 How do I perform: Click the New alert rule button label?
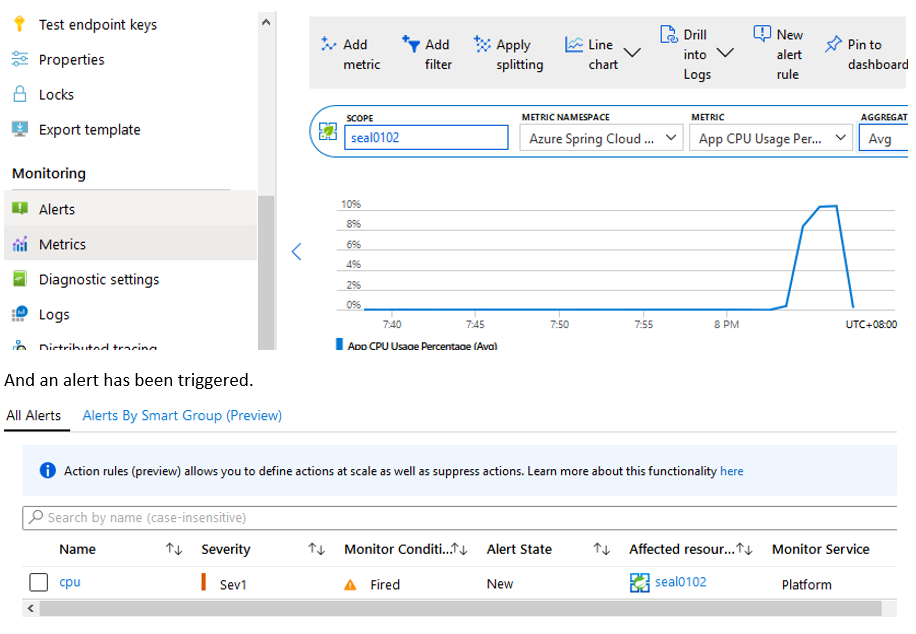coord(789,54)
